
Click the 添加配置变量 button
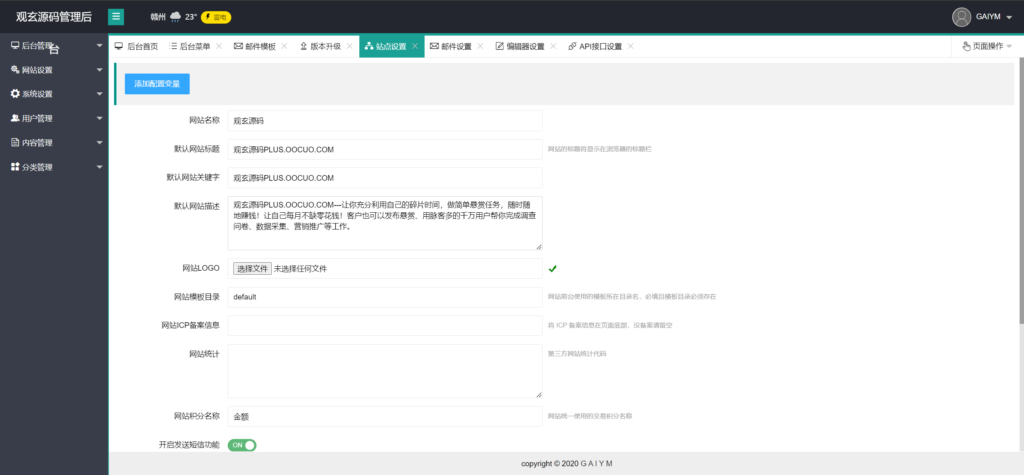pos(157,84)
